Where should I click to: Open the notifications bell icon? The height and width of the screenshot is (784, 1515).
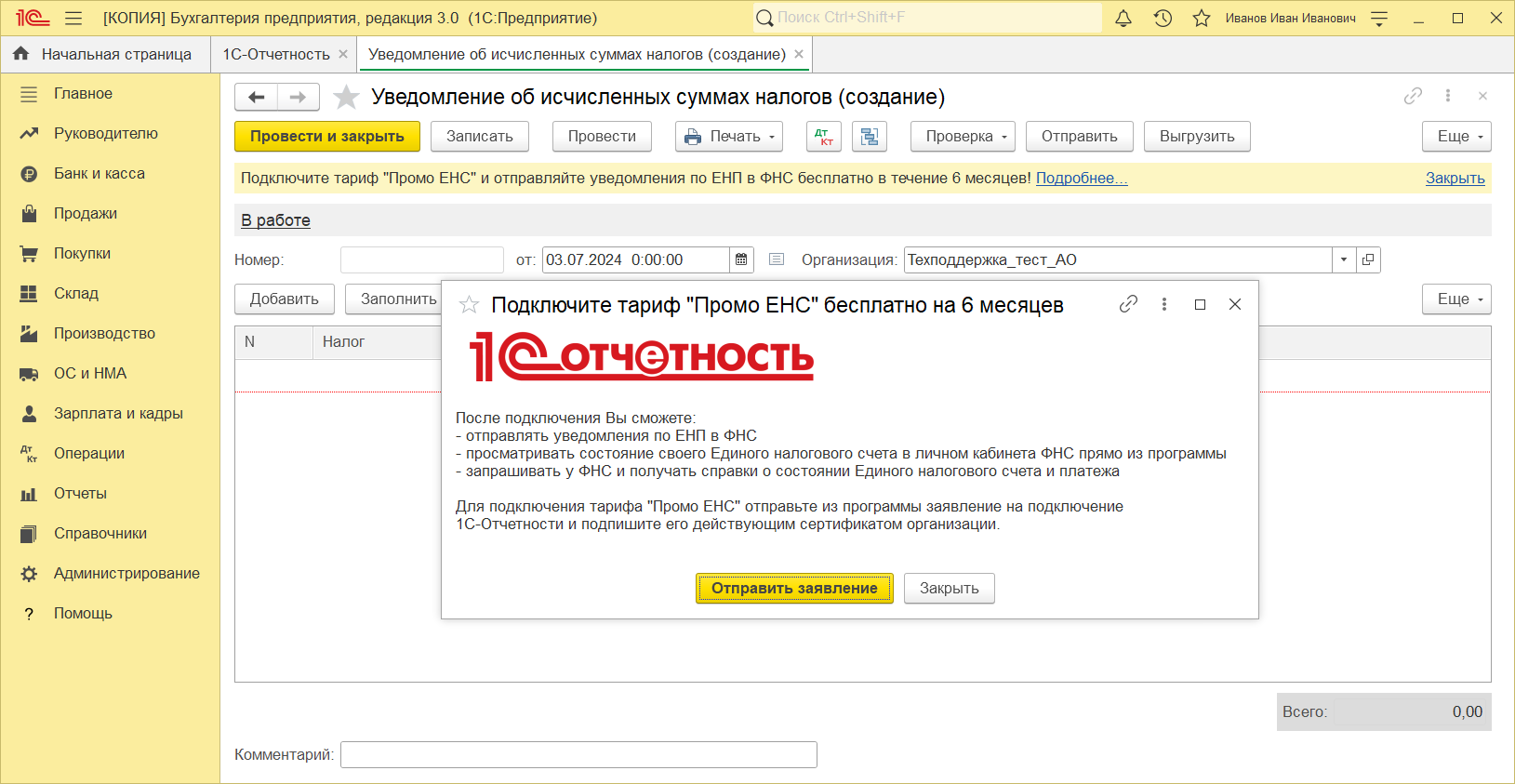click(x=1123, y=18)
